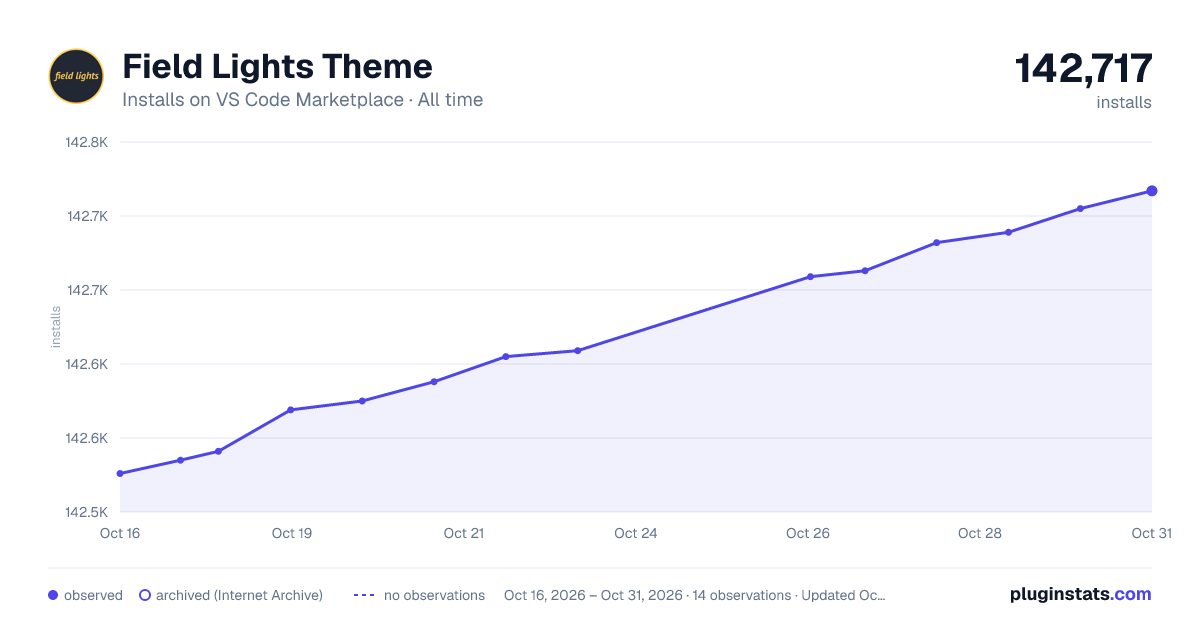Click the no observations legend label
The width and height of the screenshot is (1200, 630).
434,595
